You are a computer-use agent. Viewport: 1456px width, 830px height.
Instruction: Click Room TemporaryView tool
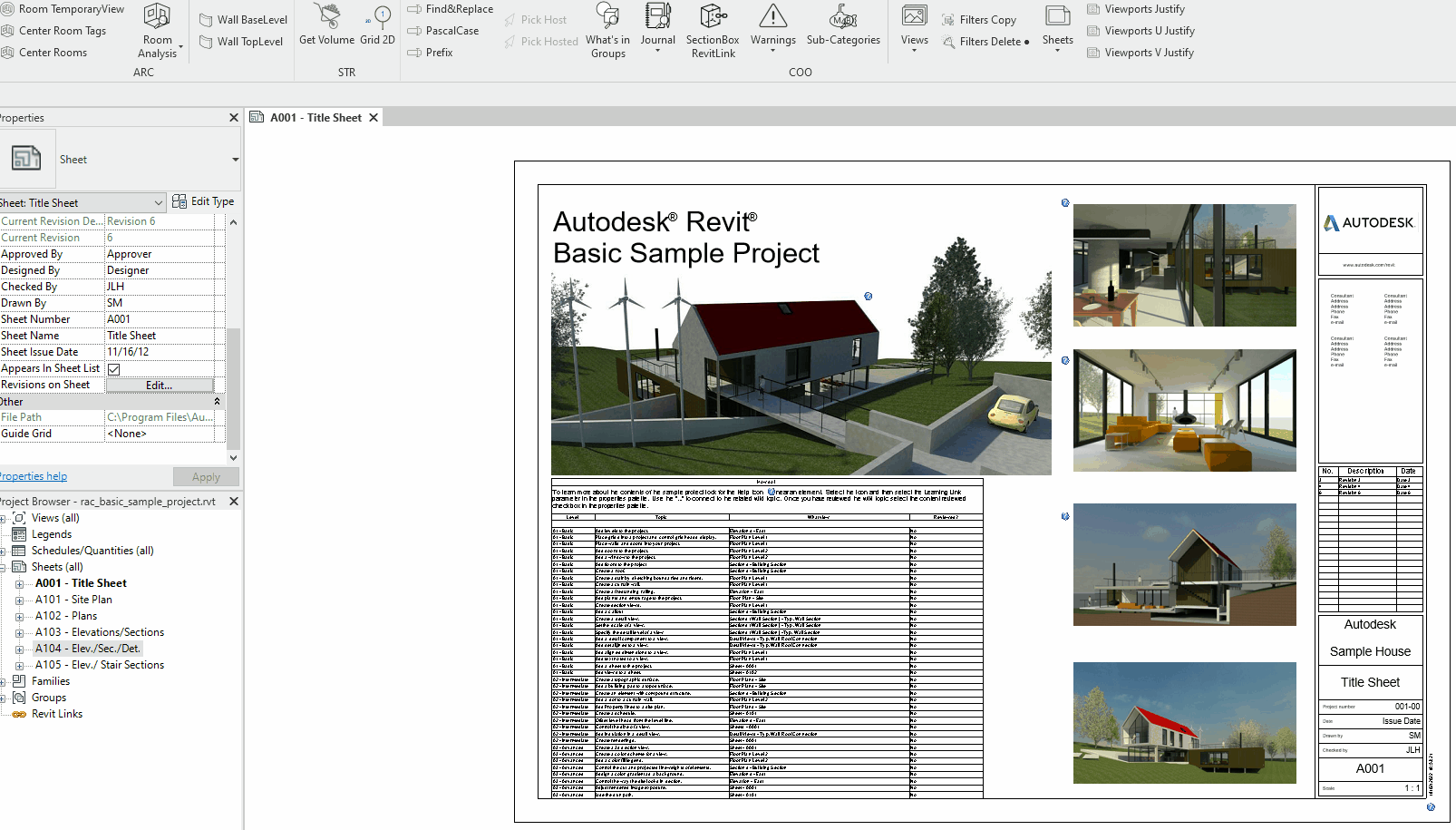[63, 9]
